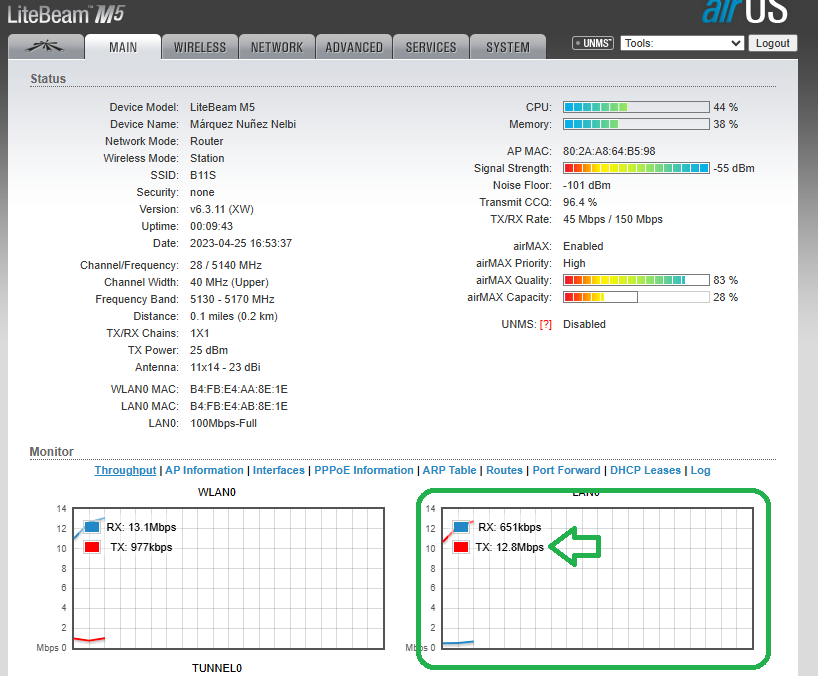
Task: Open the SYSTEM tab
Action: click(508, 47)
